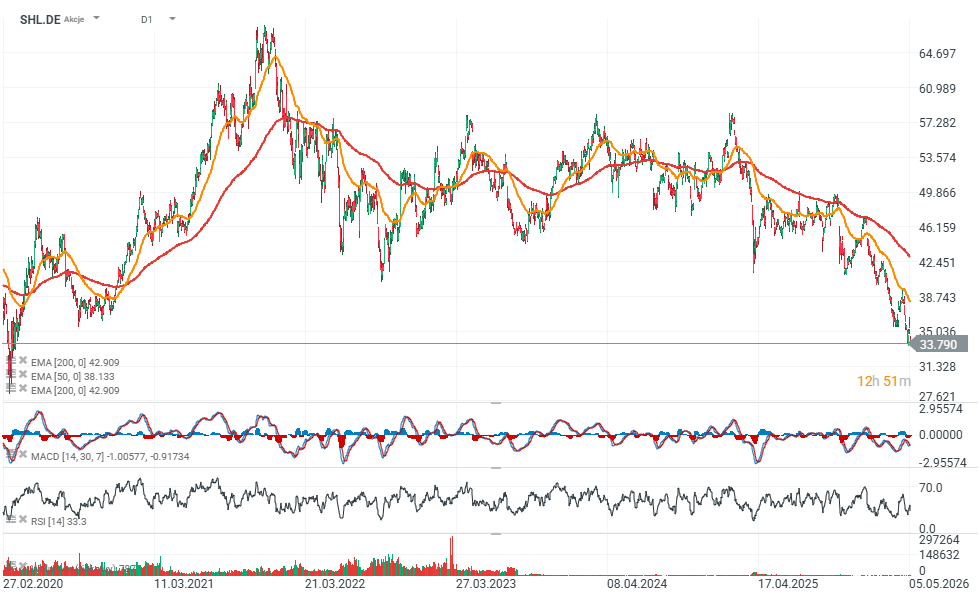
Task: Click the splitter handle above volume panel
Action: coord(496,534)
